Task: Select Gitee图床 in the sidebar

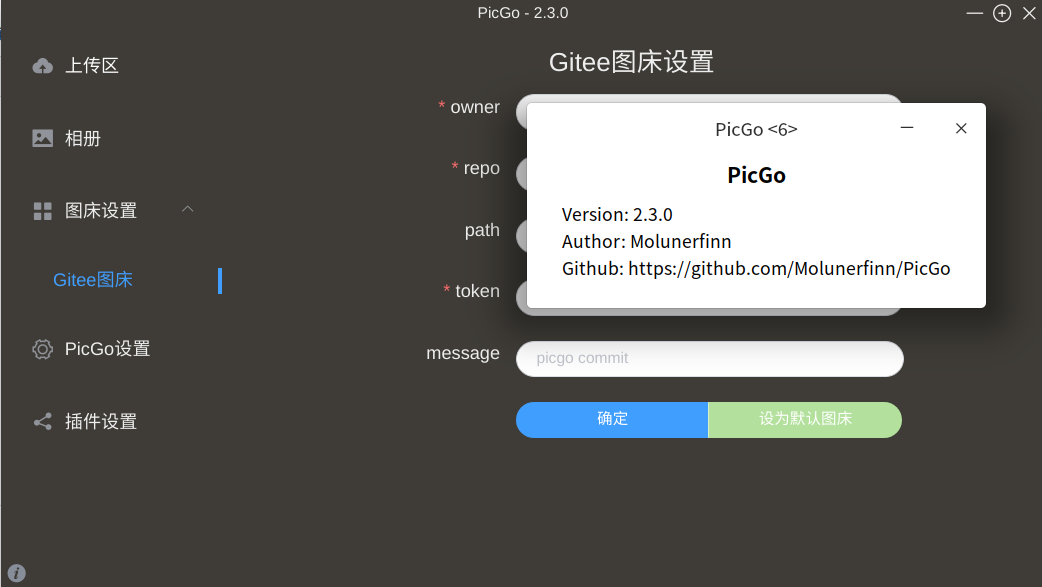Action: [93, 280]
